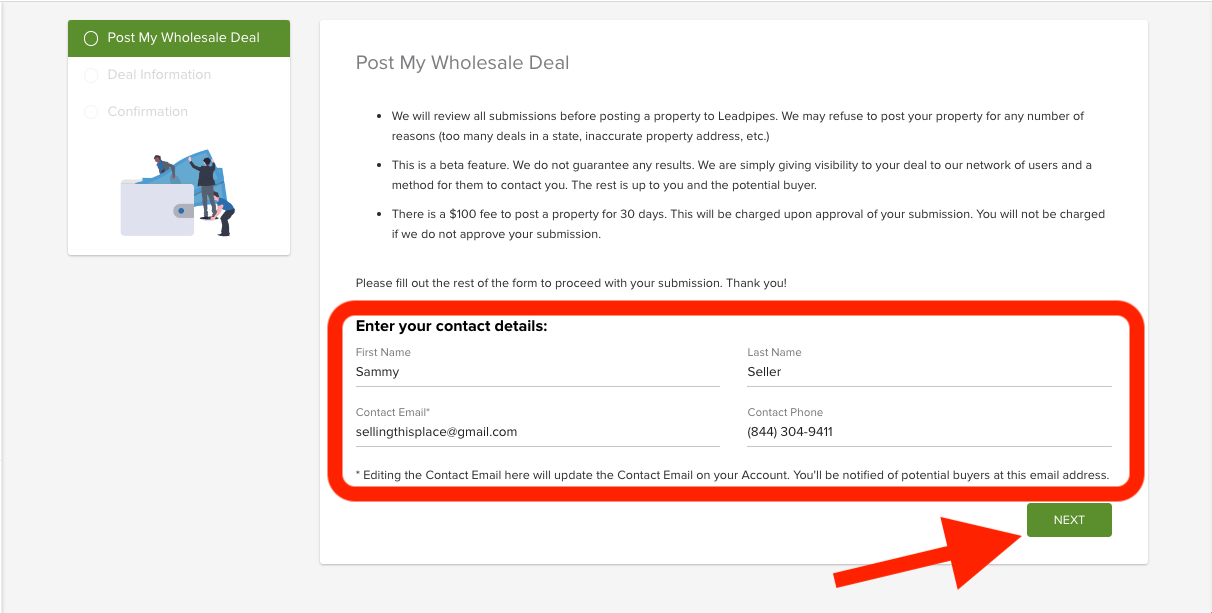The width and height of the screenshot is (1212, 613).
Task: Click the Contact Phone label
Action: point(785,412)
